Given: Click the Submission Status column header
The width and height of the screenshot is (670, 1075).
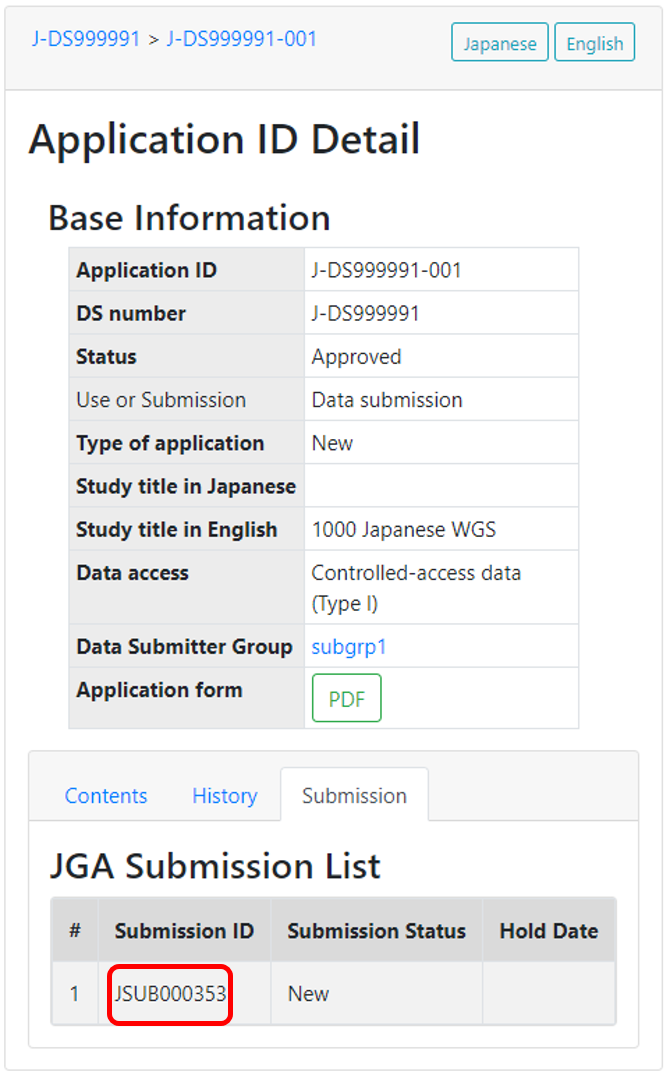Looking at the screenshot, I should [376, 931].
